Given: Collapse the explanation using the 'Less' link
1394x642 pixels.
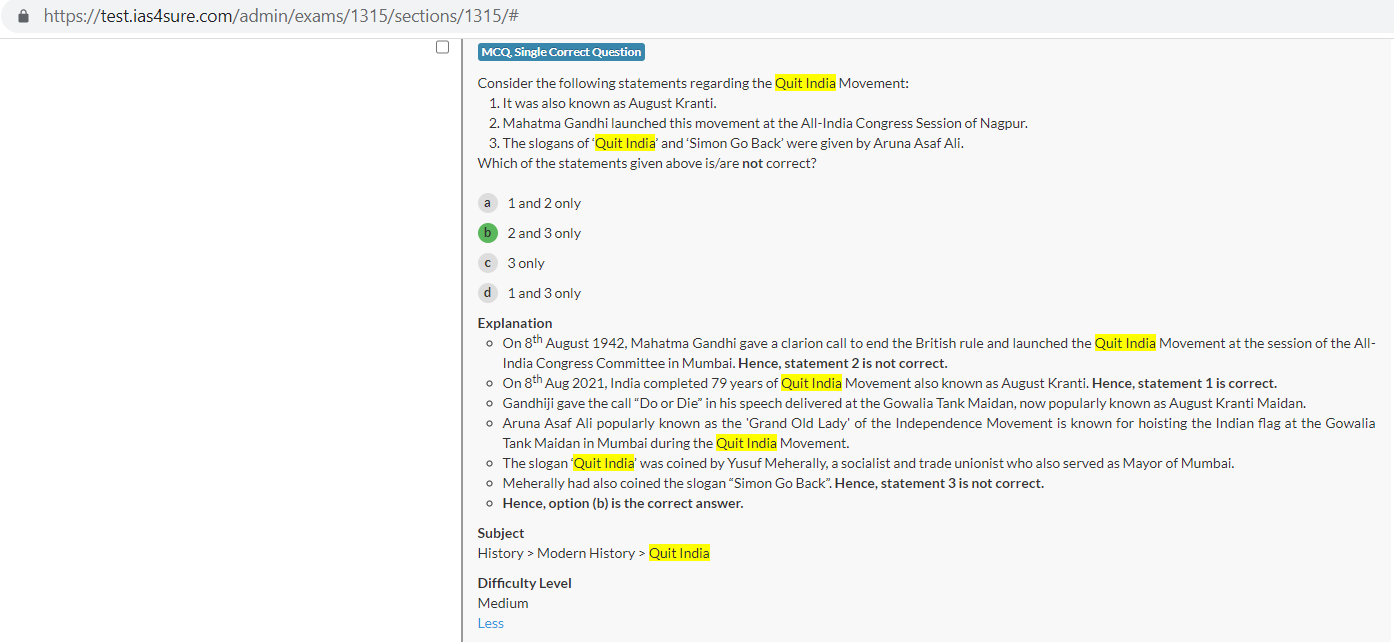Looking at the screenshot, I should click(x=490, y=623).
